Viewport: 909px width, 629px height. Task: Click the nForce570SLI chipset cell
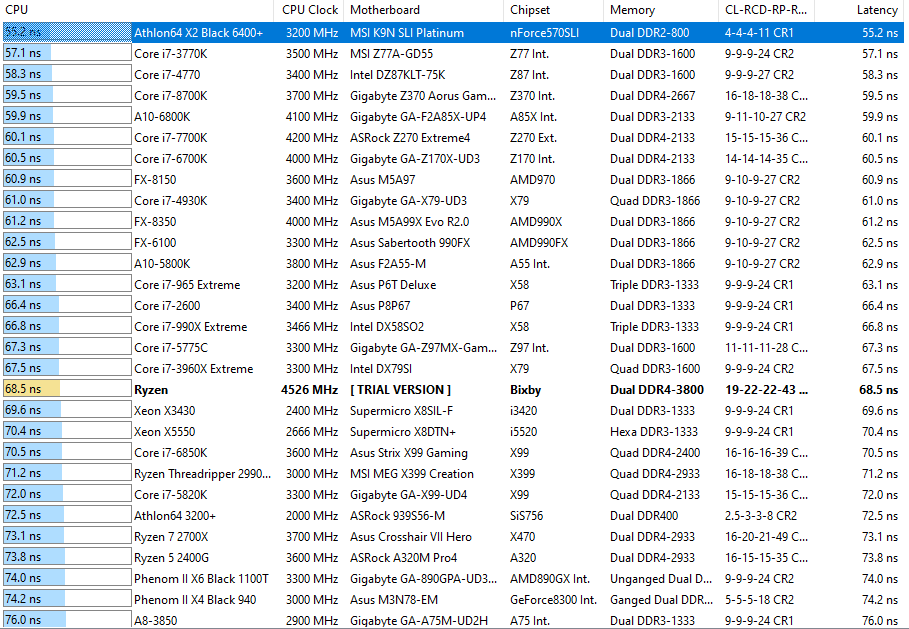544,33
